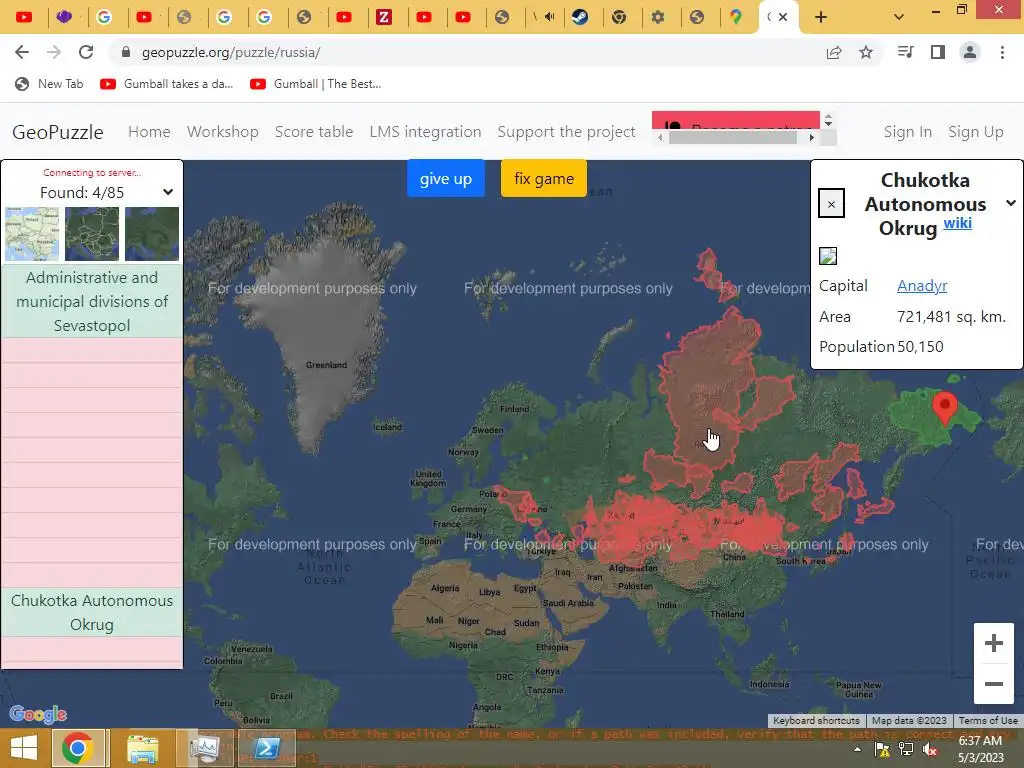Viewport: 1024px width, 768px height.
Task: Click the broken flag image icon
Action: coord(828,256)
